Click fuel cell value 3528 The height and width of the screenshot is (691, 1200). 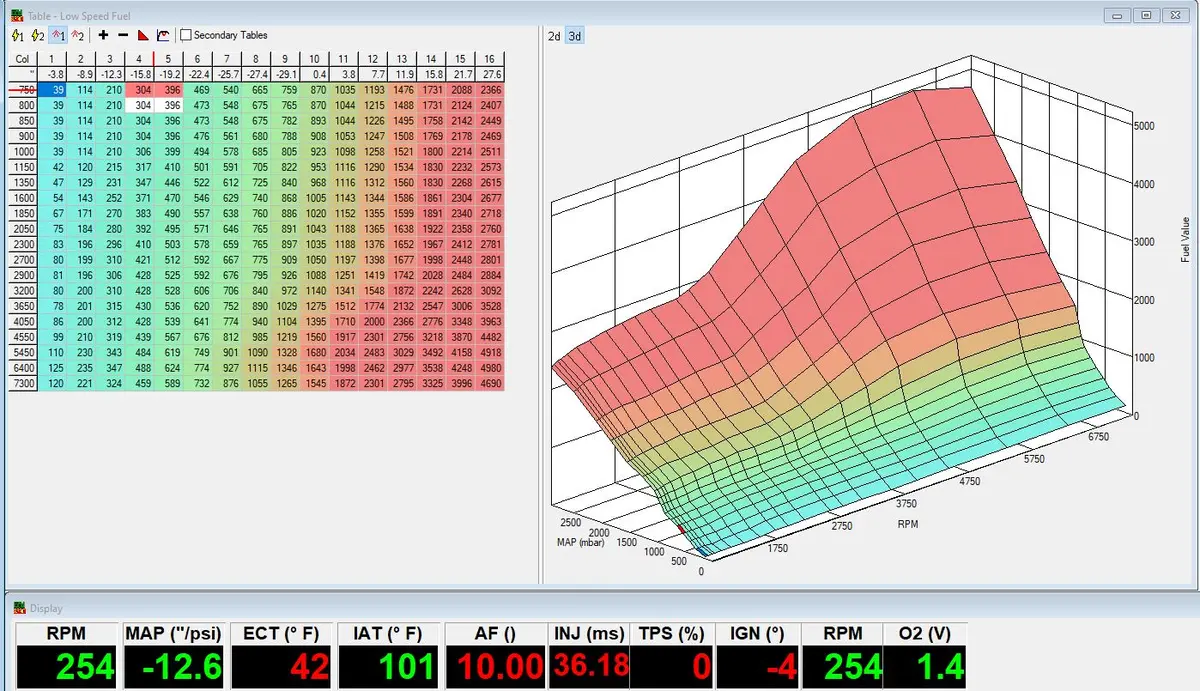click(490, 305)
